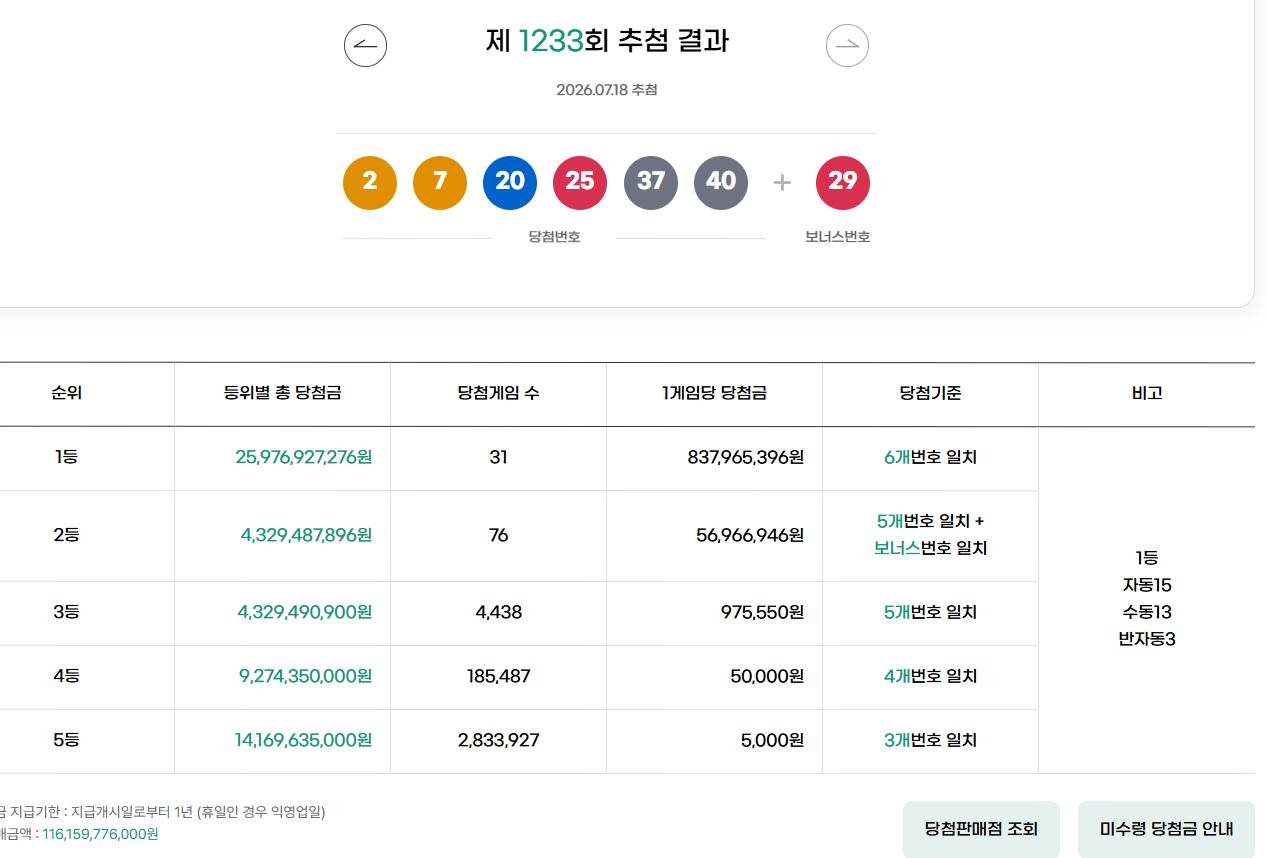Click the 보너스번호 label

coord(838,238)
